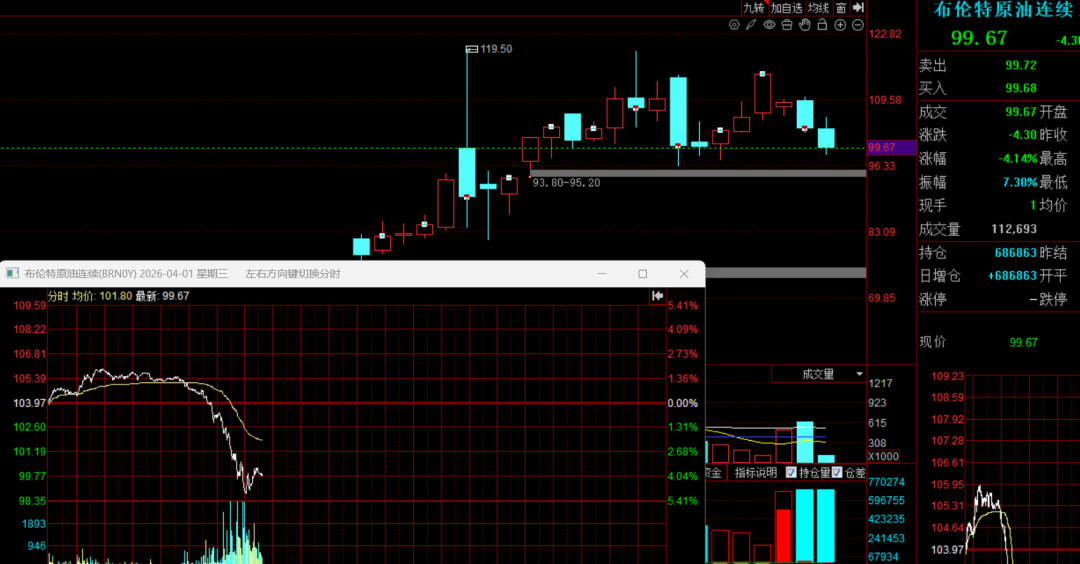Close the intraday popup window
This screenshot has width=1080, height=564.
684,273
